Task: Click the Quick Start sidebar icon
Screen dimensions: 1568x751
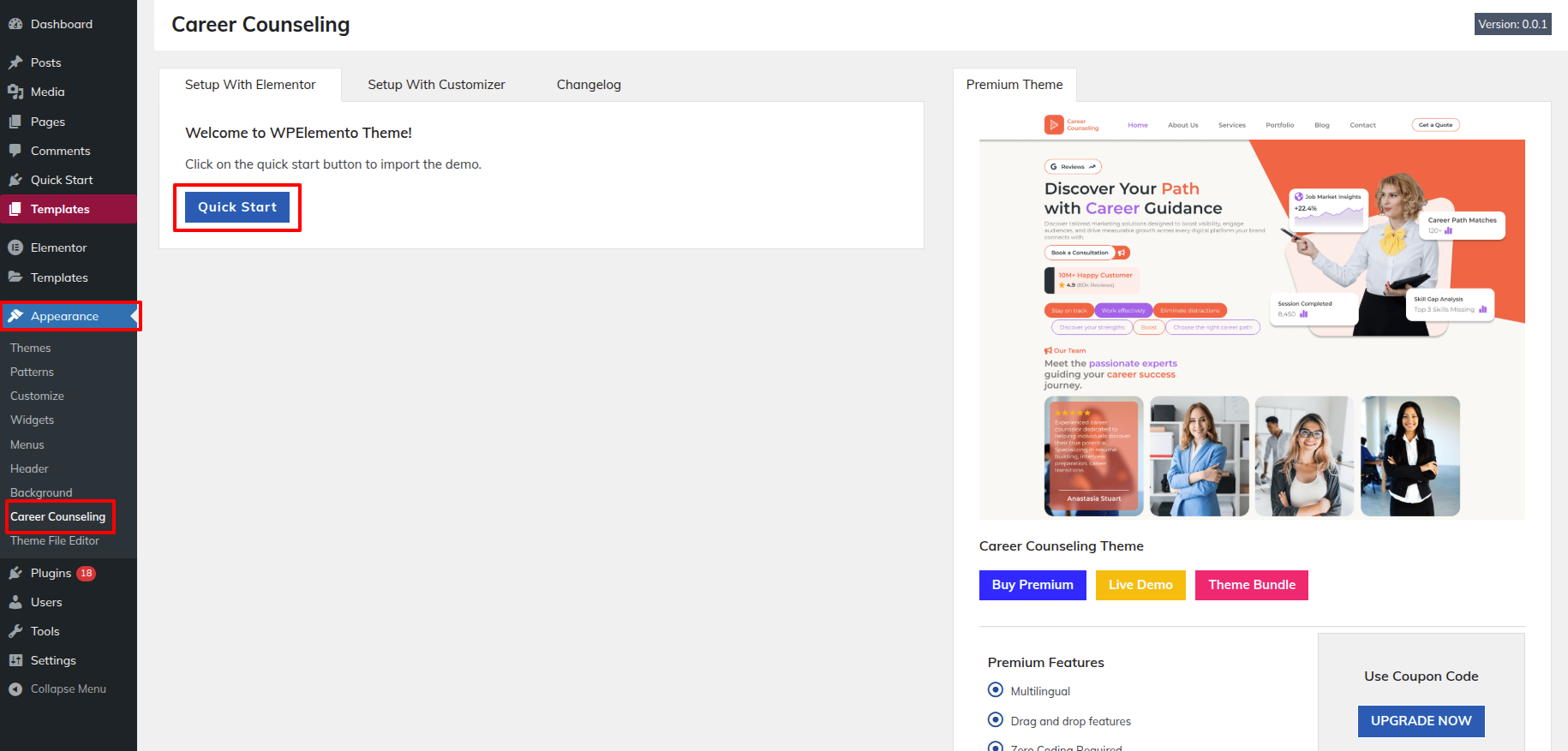Action: [x=15, y=180]
